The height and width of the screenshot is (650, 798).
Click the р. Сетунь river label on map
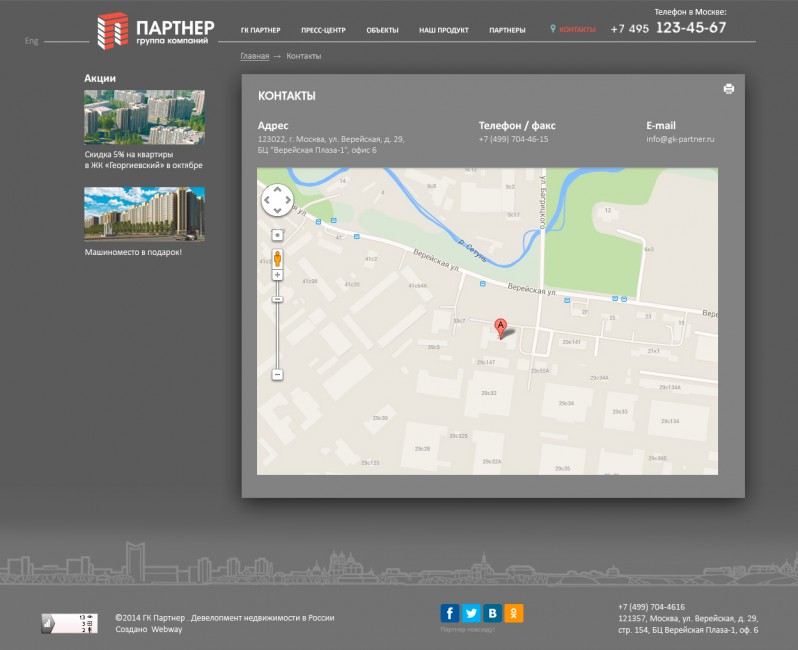(472, 250)
